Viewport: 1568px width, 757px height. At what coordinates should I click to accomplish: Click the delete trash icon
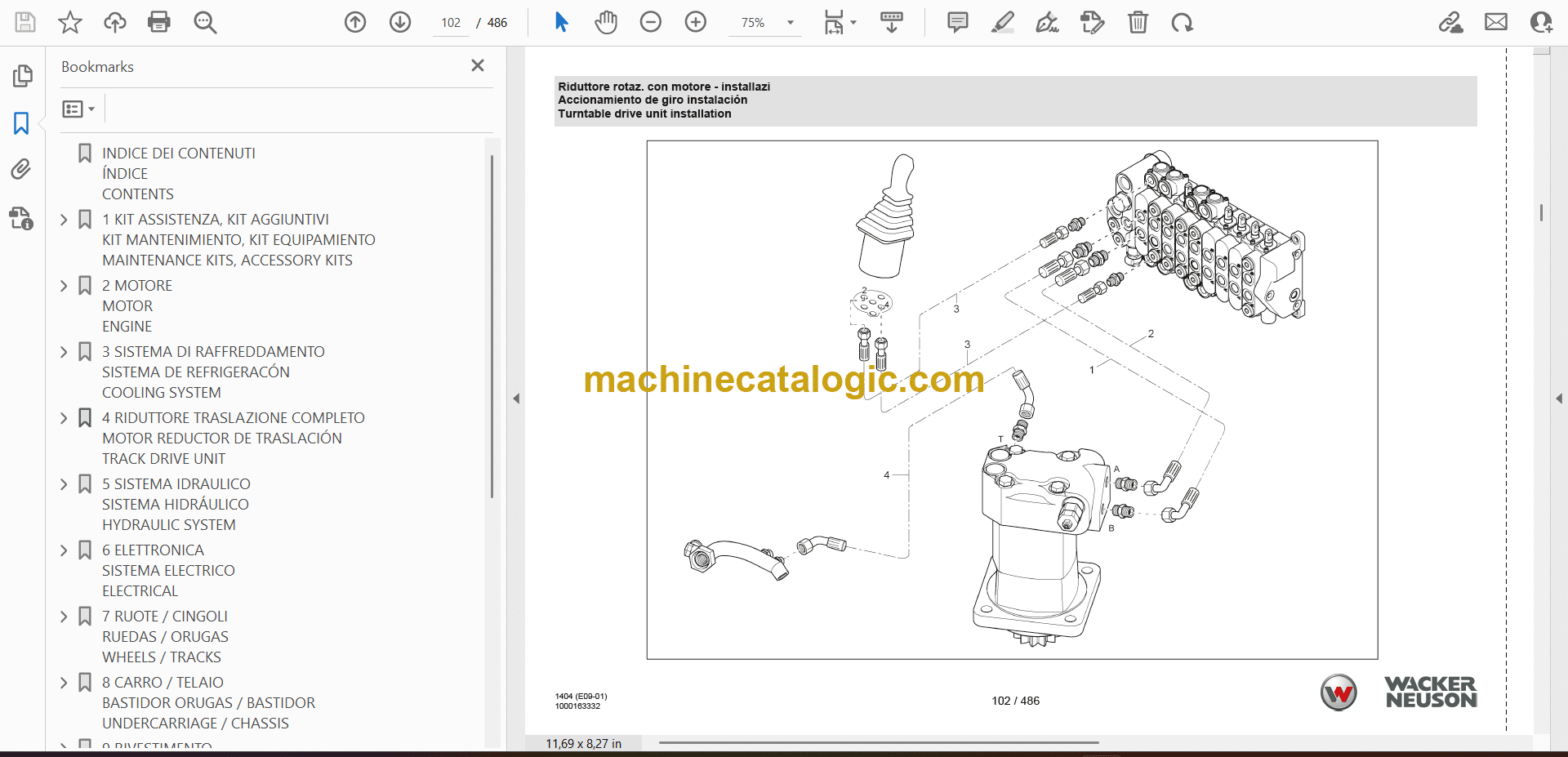(1137, 22)
